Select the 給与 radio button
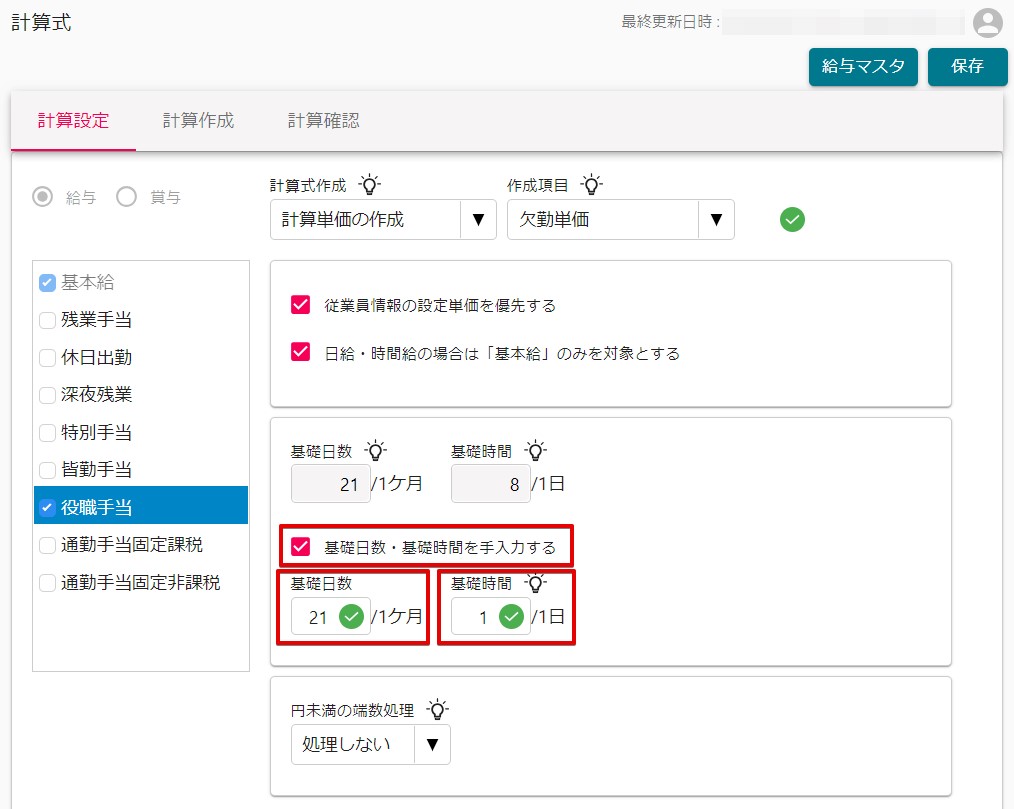This screenshot has height=809, width=1014. 43,197
